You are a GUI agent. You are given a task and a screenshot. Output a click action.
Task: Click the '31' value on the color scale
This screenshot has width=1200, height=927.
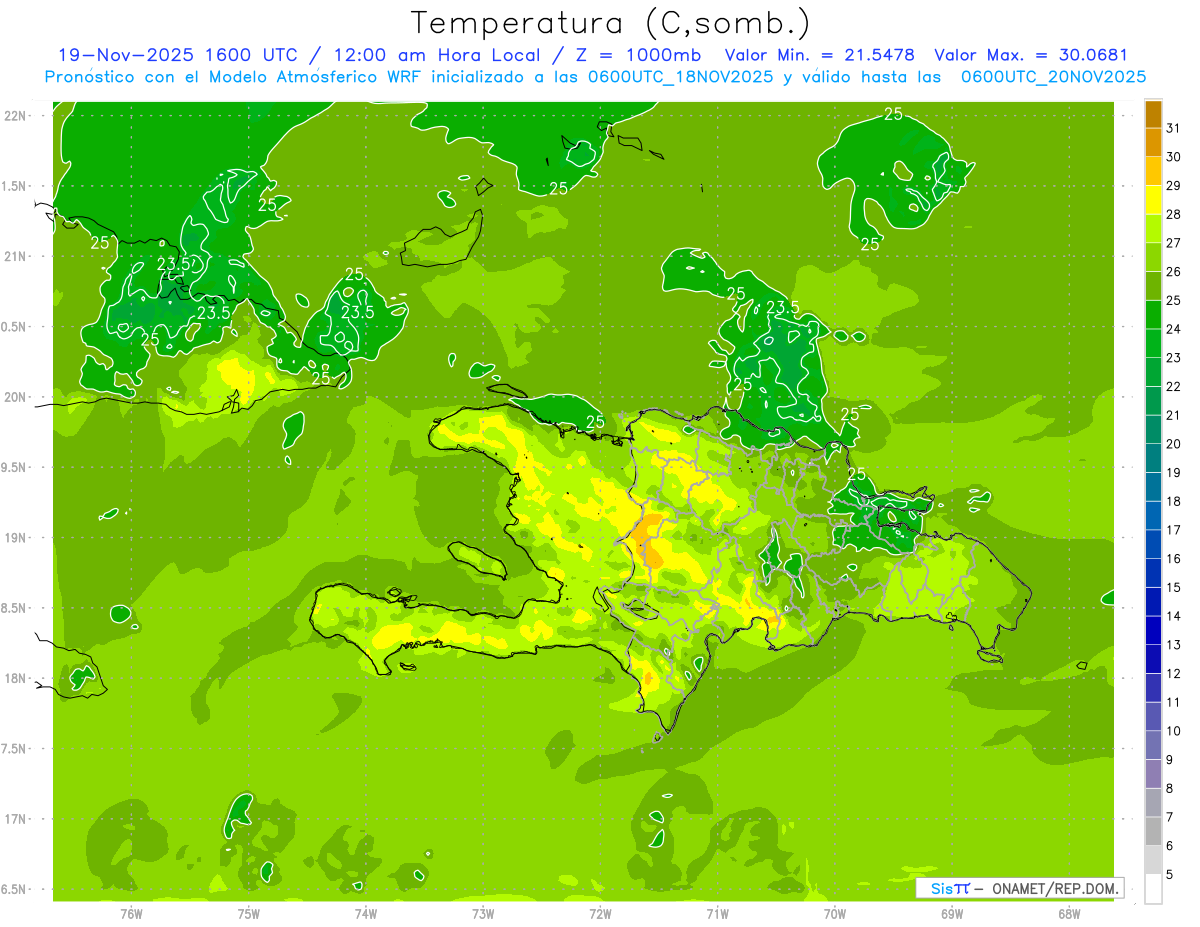click(x=1174, y=128)
